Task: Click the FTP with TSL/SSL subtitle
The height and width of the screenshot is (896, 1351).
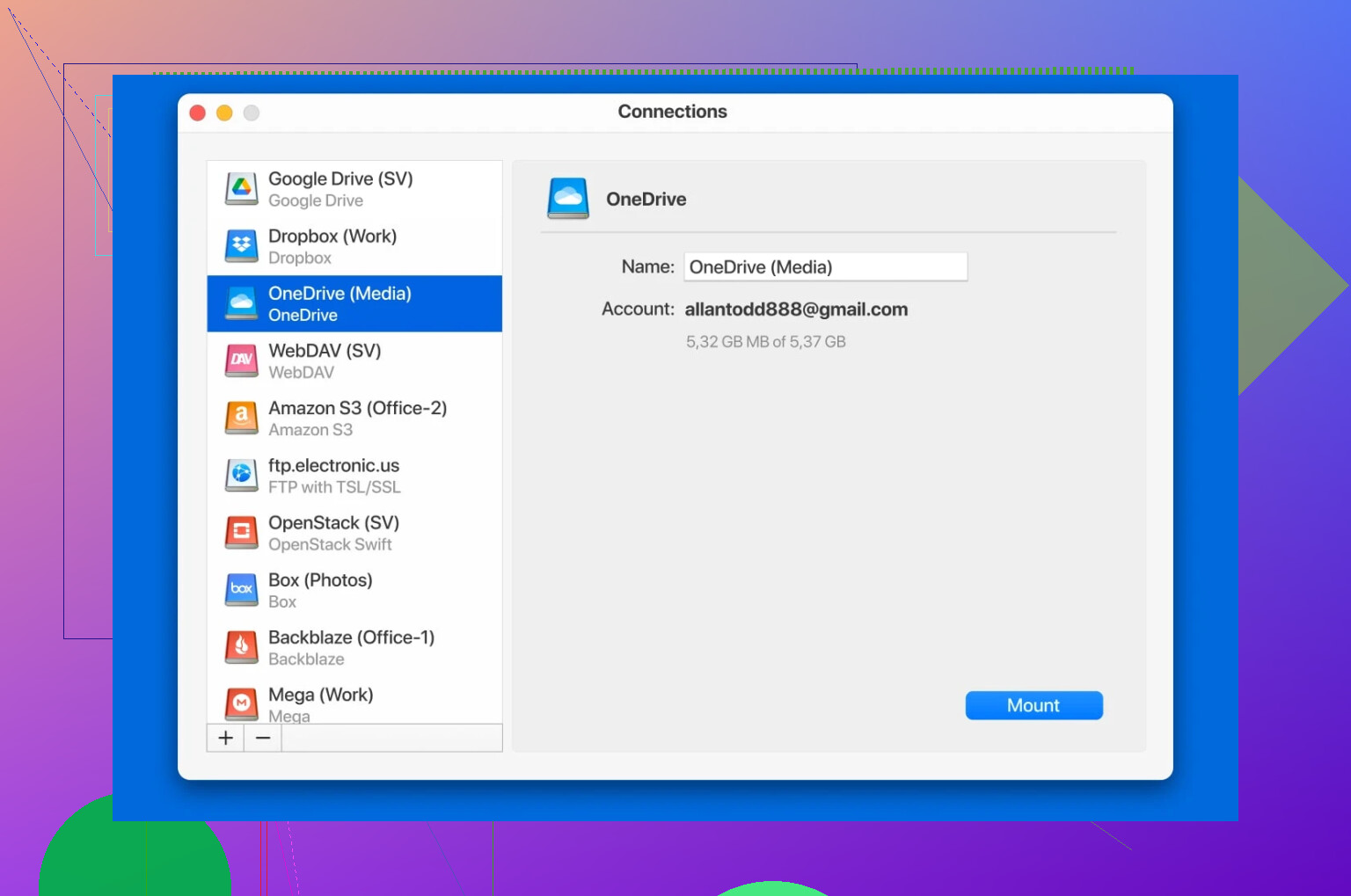Action: (334, 487)
